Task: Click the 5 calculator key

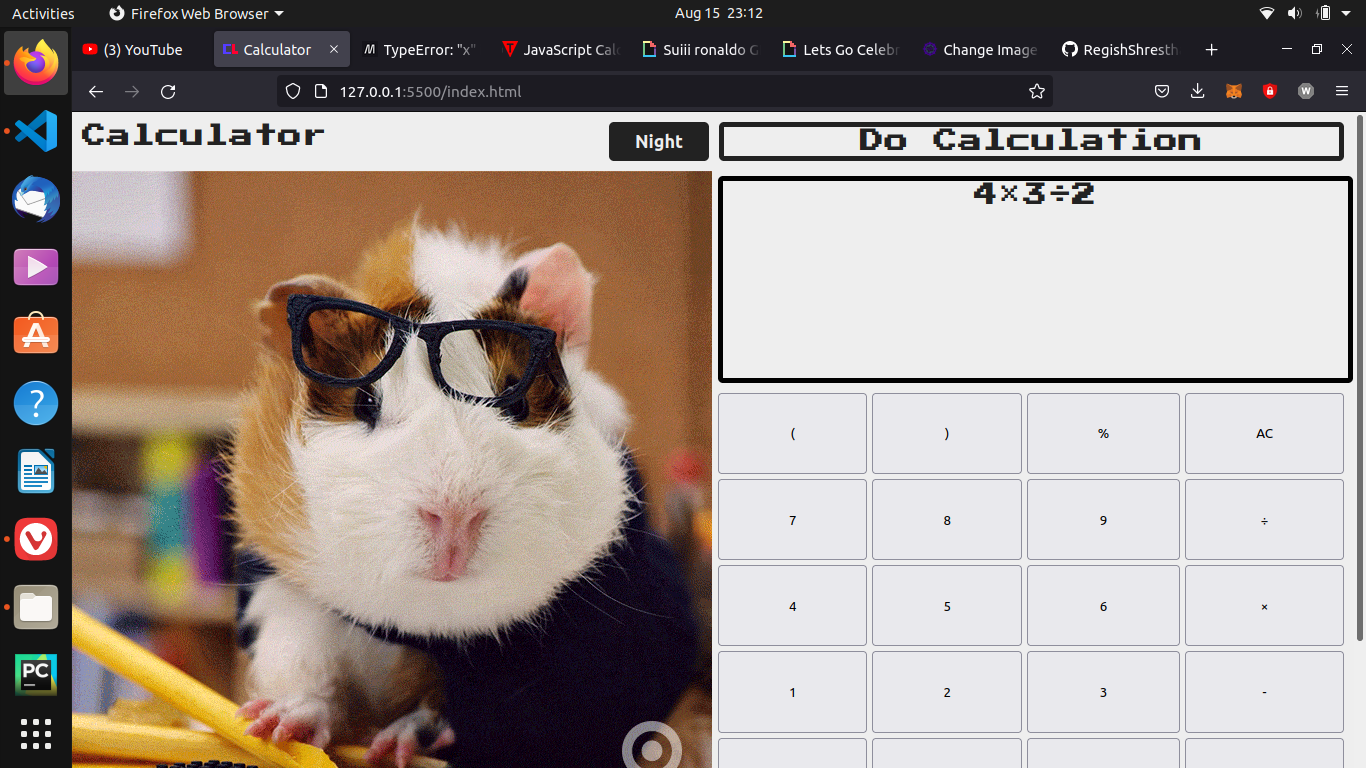Action: coord(947,606)
